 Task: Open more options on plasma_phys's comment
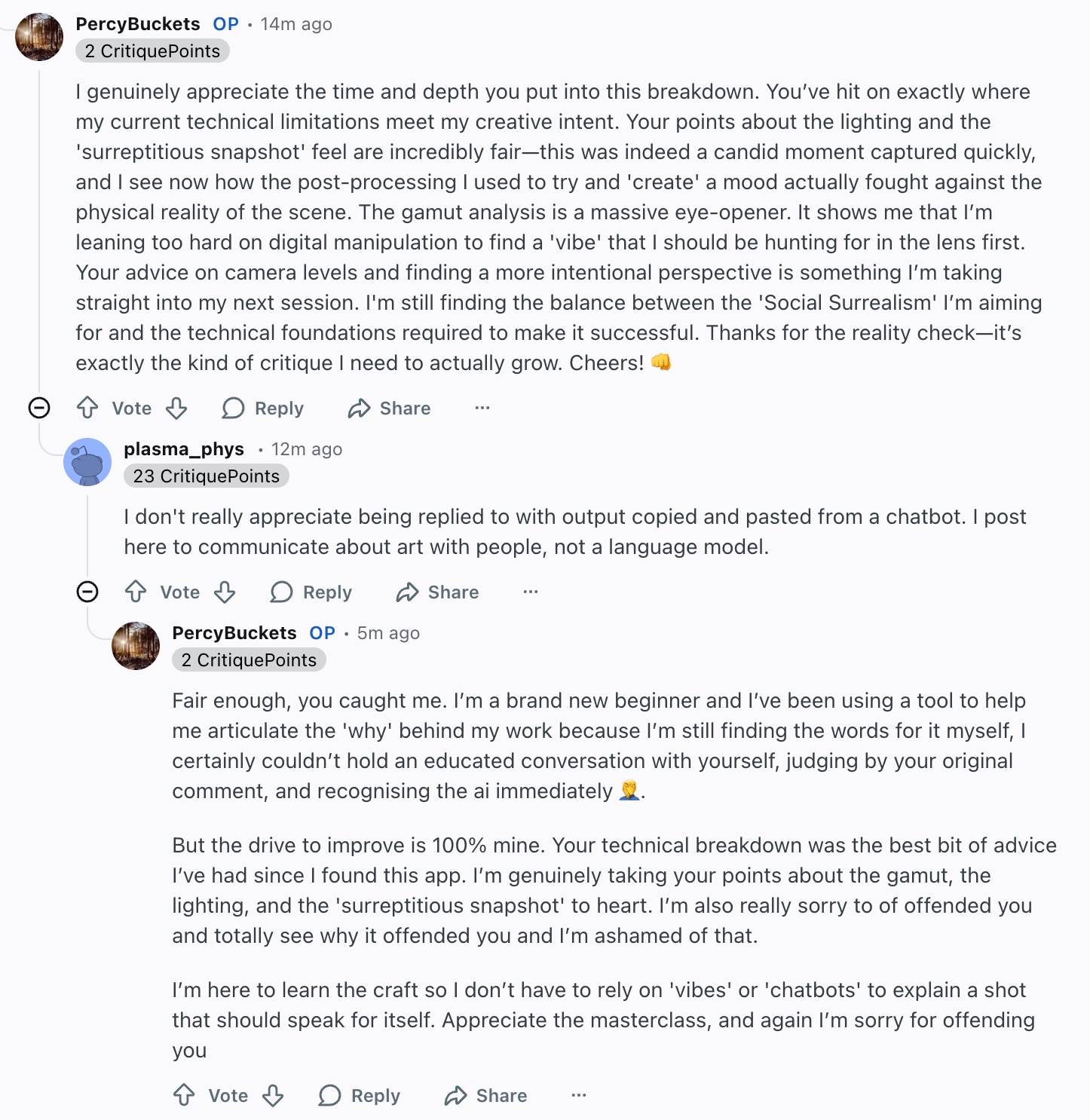coord(531,592)
